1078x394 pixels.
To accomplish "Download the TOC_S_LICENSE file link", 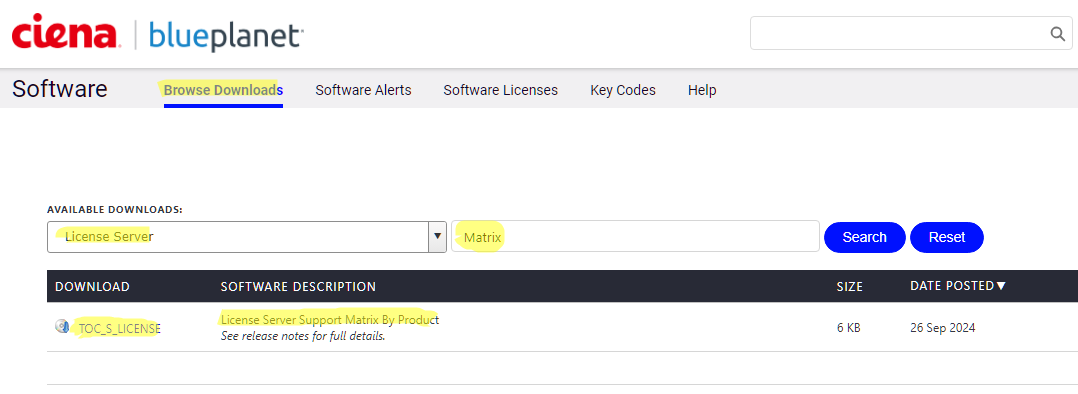I will tap(120, 329).
